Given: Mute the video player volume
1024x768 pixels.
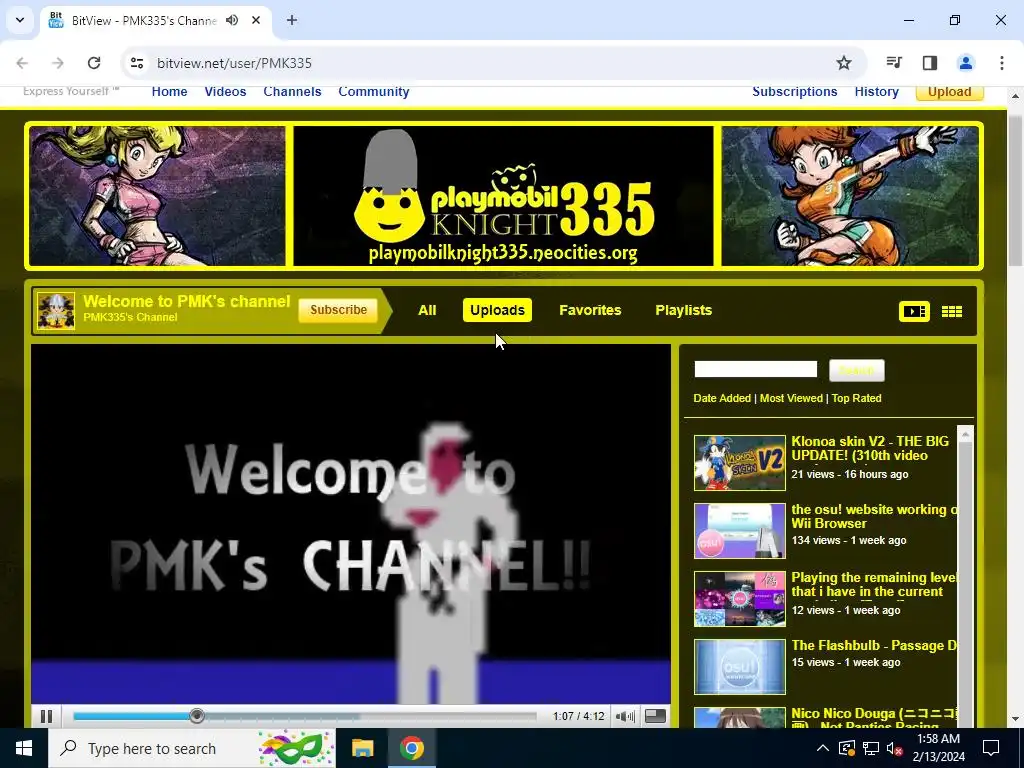Looking at the screenshot, I should tap(625, 716).
